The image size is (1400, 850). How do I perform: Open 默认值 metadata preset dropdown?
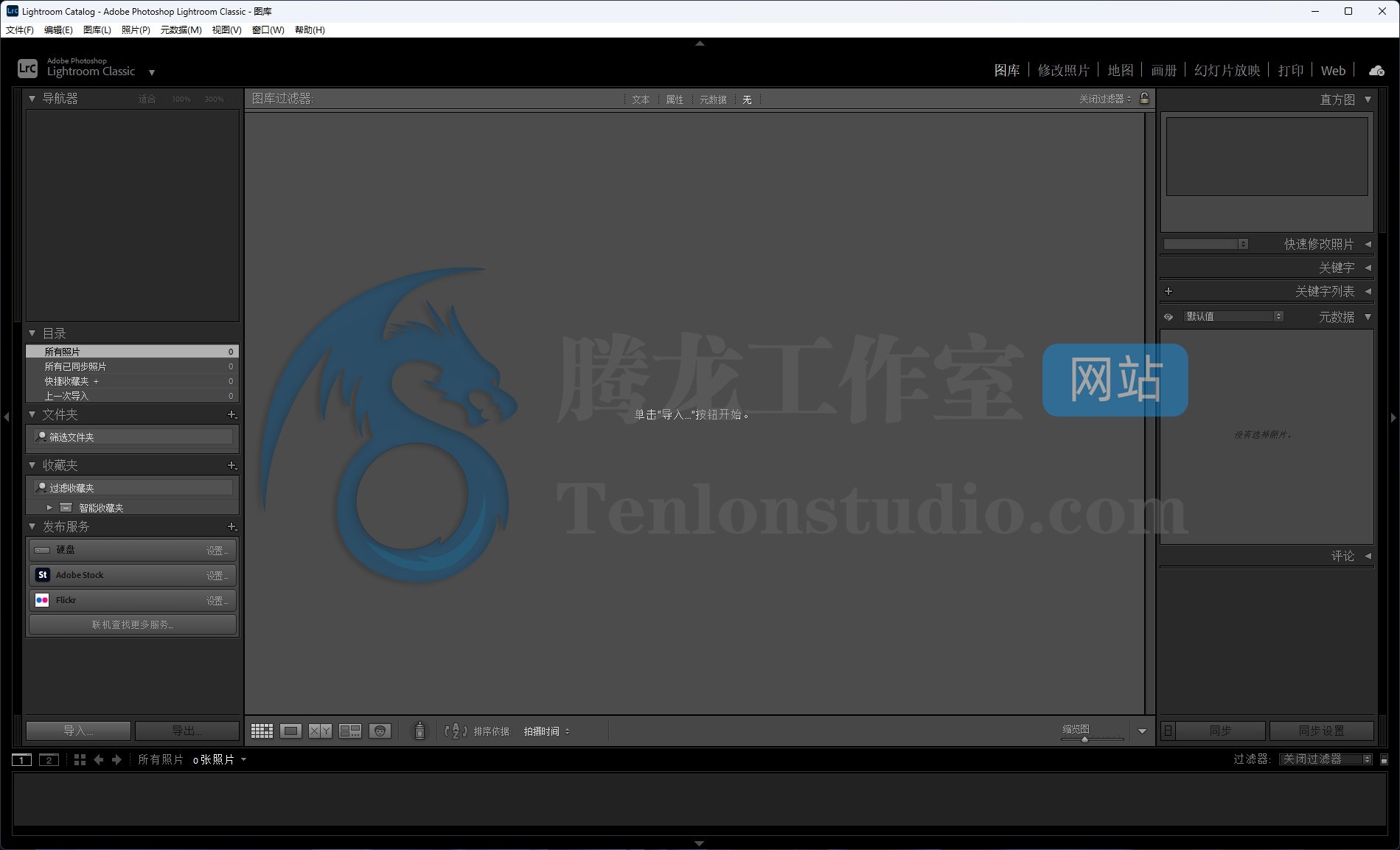1233,316
